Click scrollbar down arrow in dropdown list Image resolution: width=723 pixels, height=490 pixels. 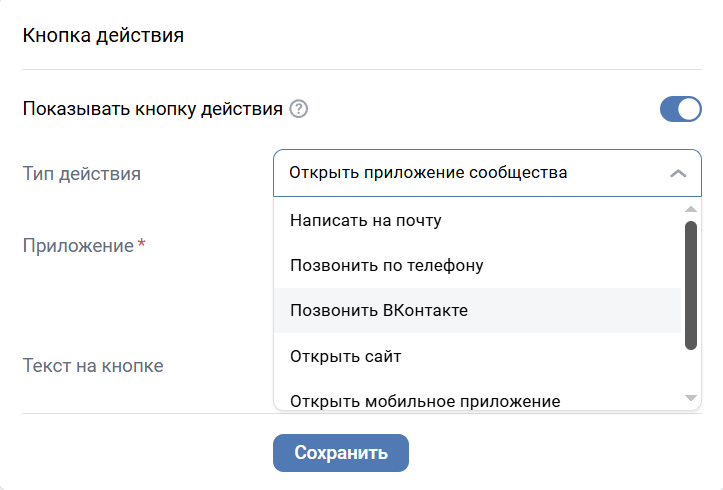click(x=690, y=398)
